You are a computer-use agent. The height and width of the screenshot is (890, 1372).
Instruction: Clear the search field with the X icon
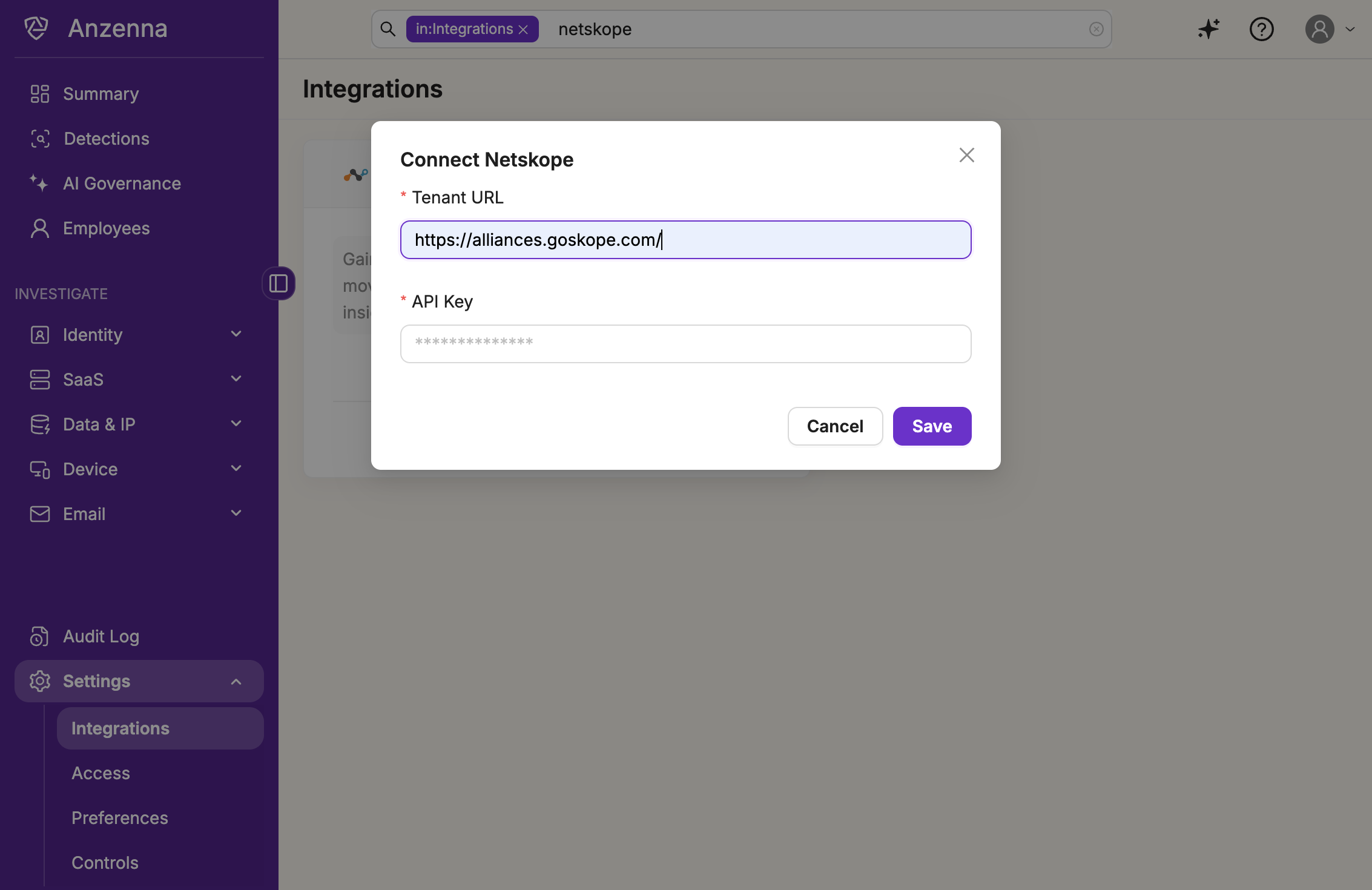[1096, 29]
